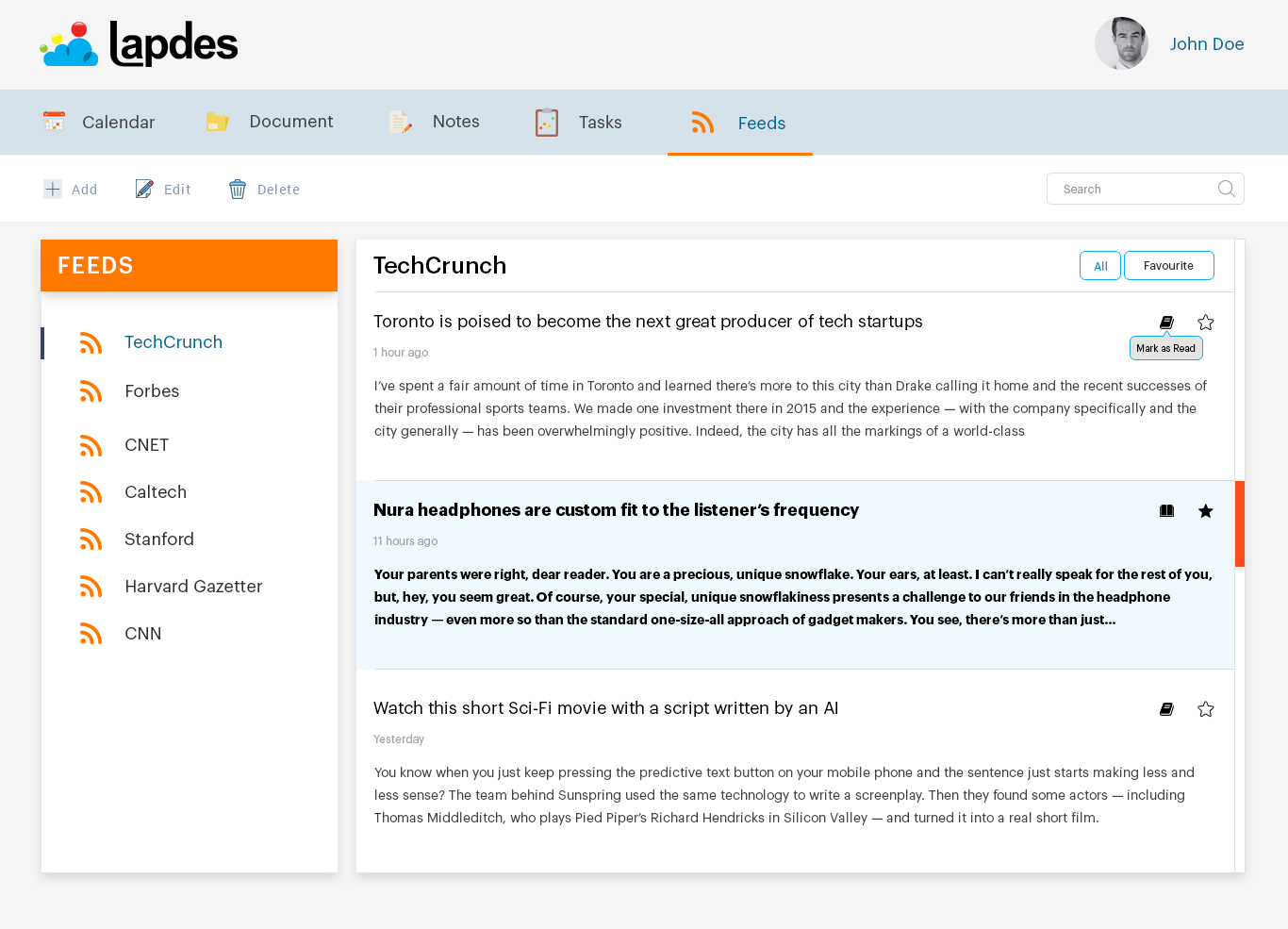Click the 'Yesterday' timestamp

coord(399,739)
